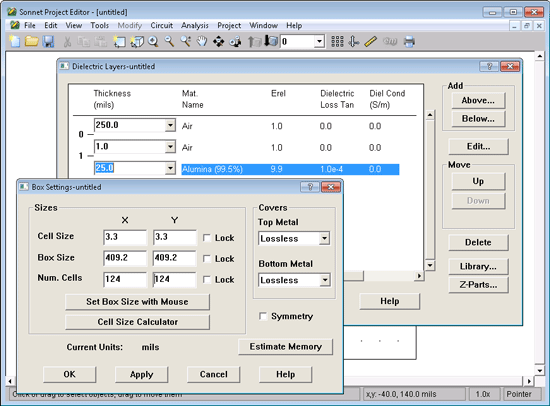This screenshot has width=550, height=406.
Task: Open the Tools menu
Action: pyautogui.click(x=100, y=25)
